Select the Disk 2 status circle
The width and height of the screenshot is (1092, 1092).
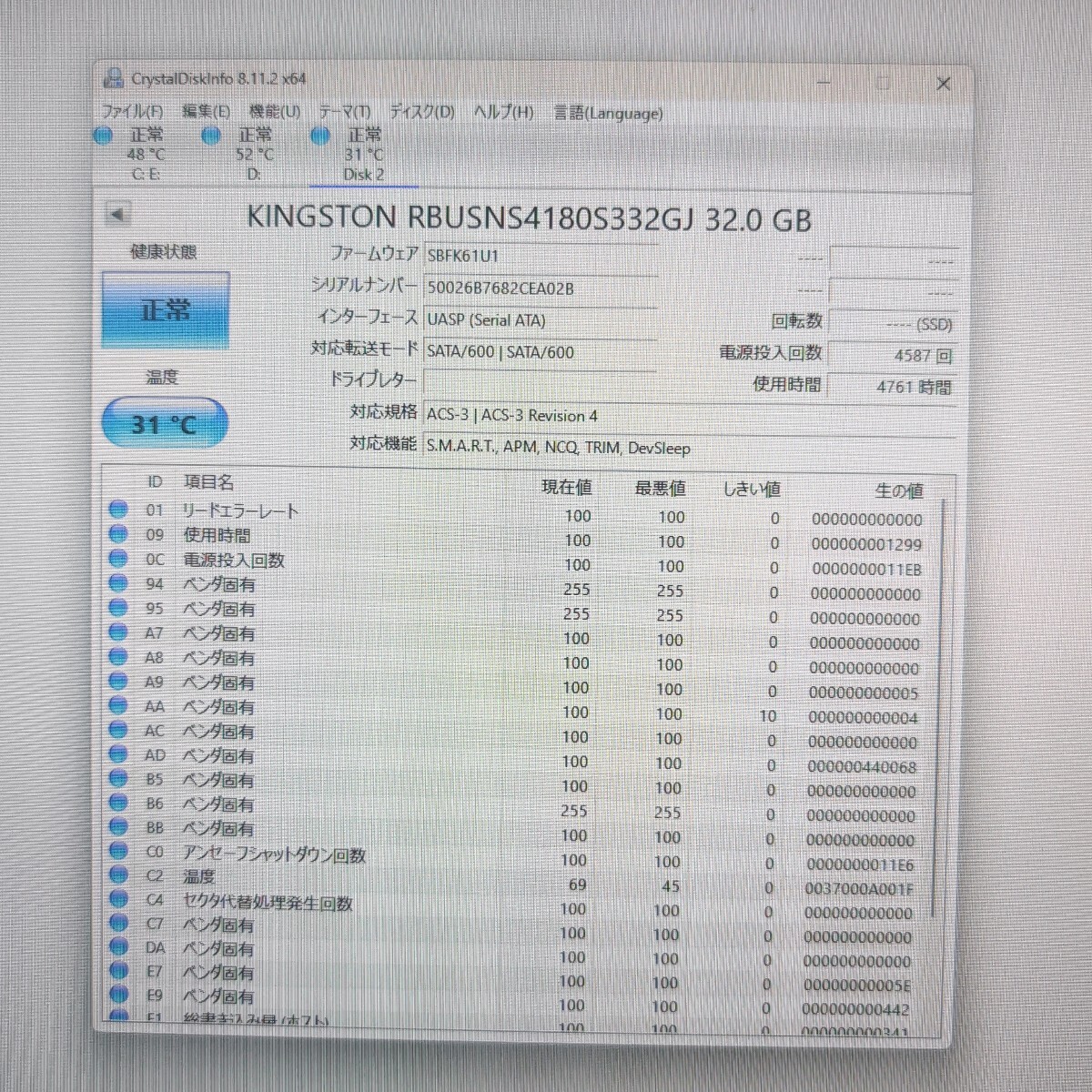pos(320,136)
